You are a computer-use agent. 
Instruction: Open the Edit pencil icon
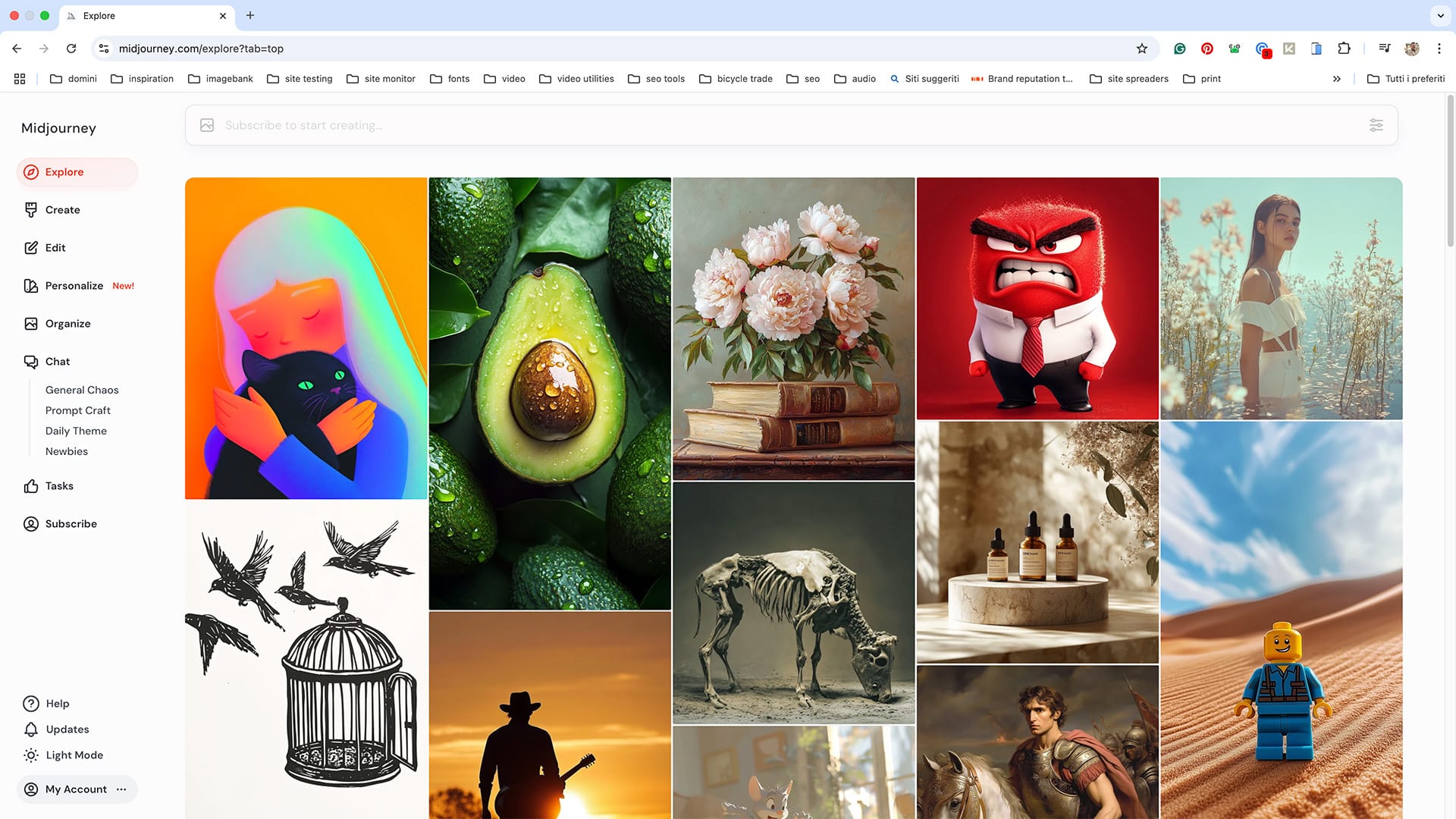click(31, 248)
